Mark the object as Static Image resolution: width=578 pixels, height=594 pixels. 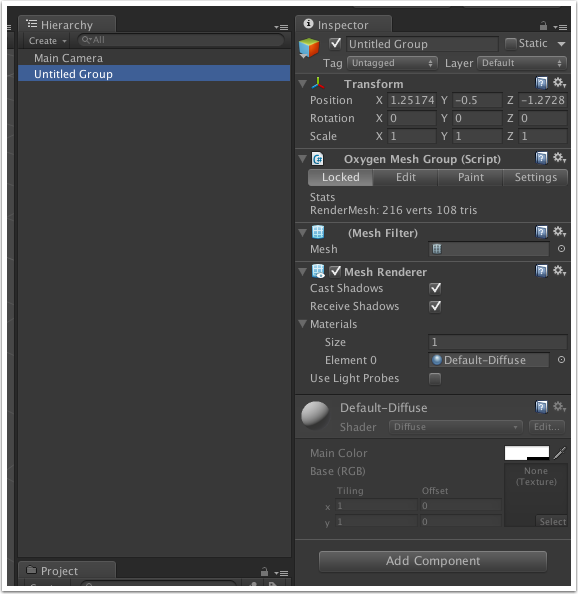(511, 44)
